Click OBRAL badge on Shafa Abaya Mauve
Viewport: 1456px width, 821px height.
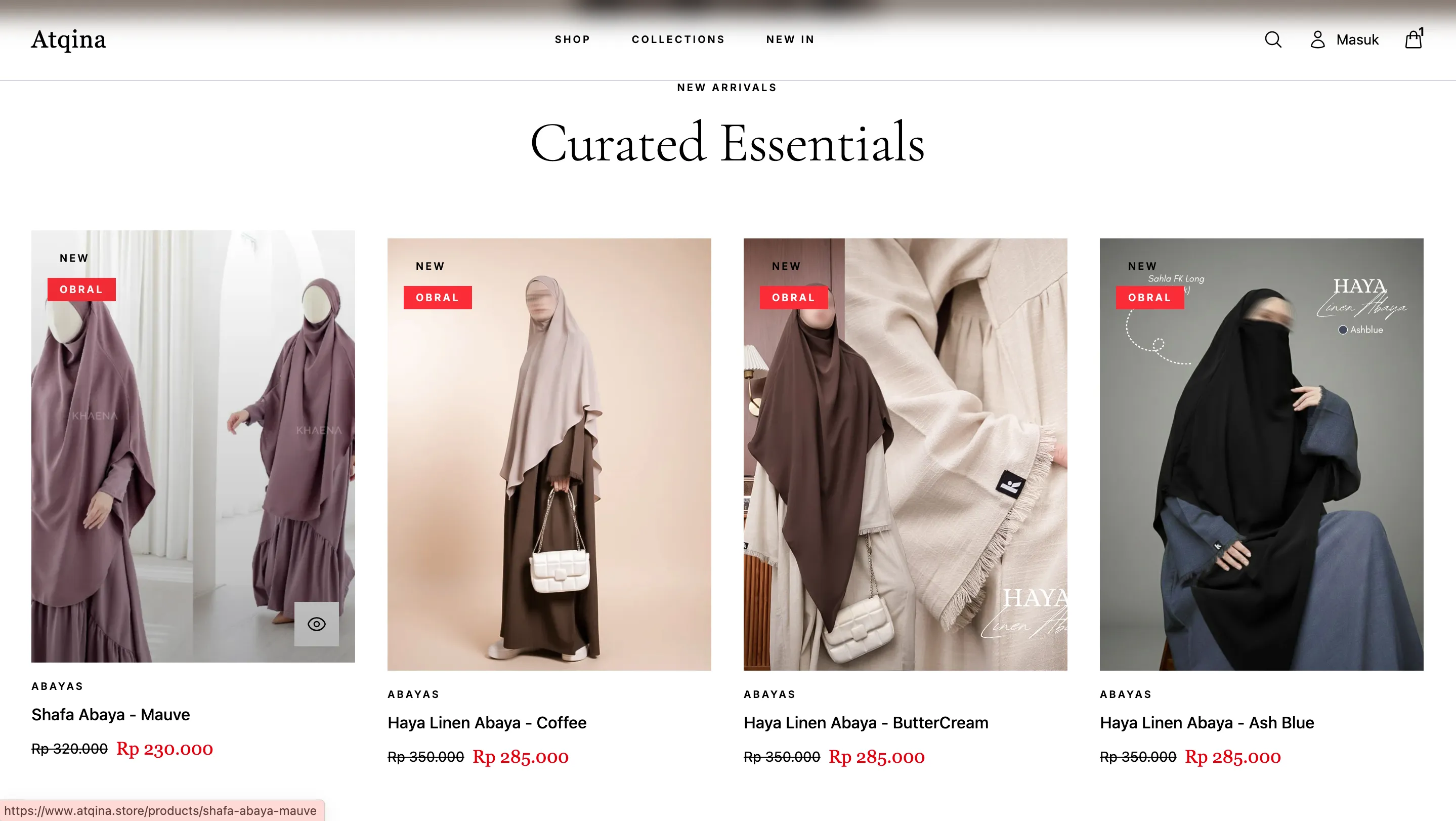tap(81, 290)
